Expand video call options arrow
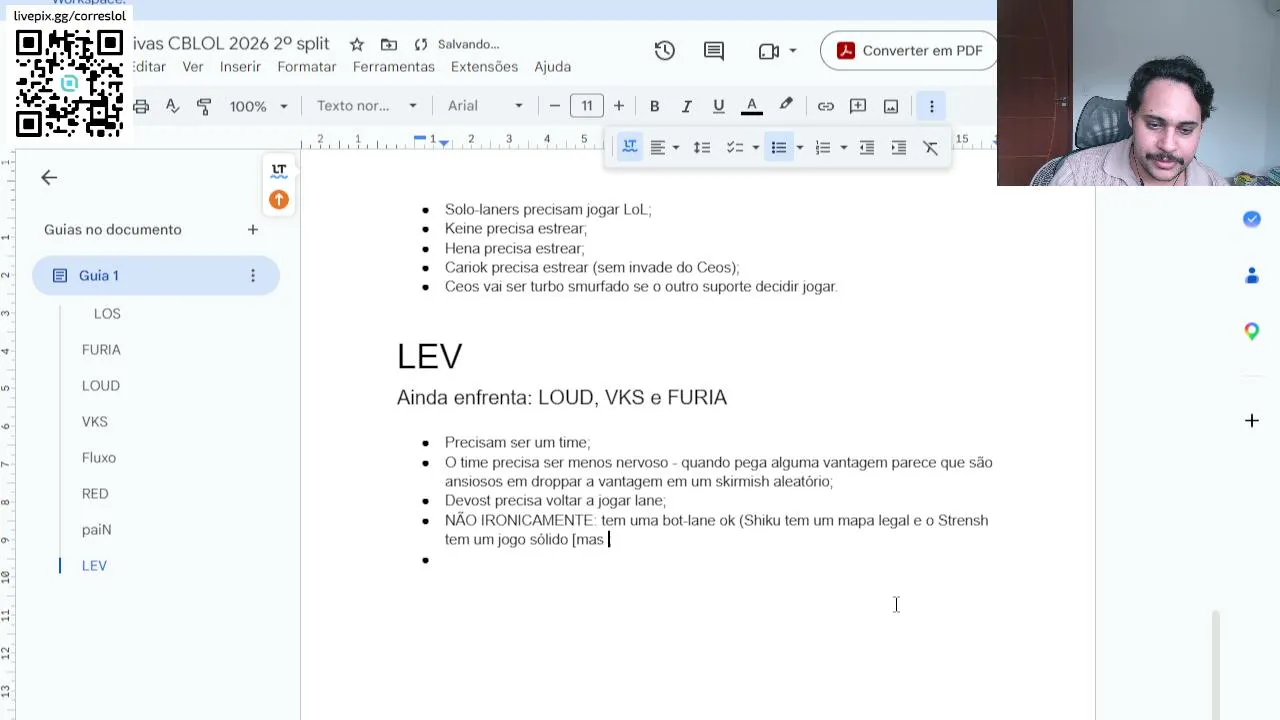The height and width of the screenshot is (720, 1280). pyautogui.click(x=793, y=51)
